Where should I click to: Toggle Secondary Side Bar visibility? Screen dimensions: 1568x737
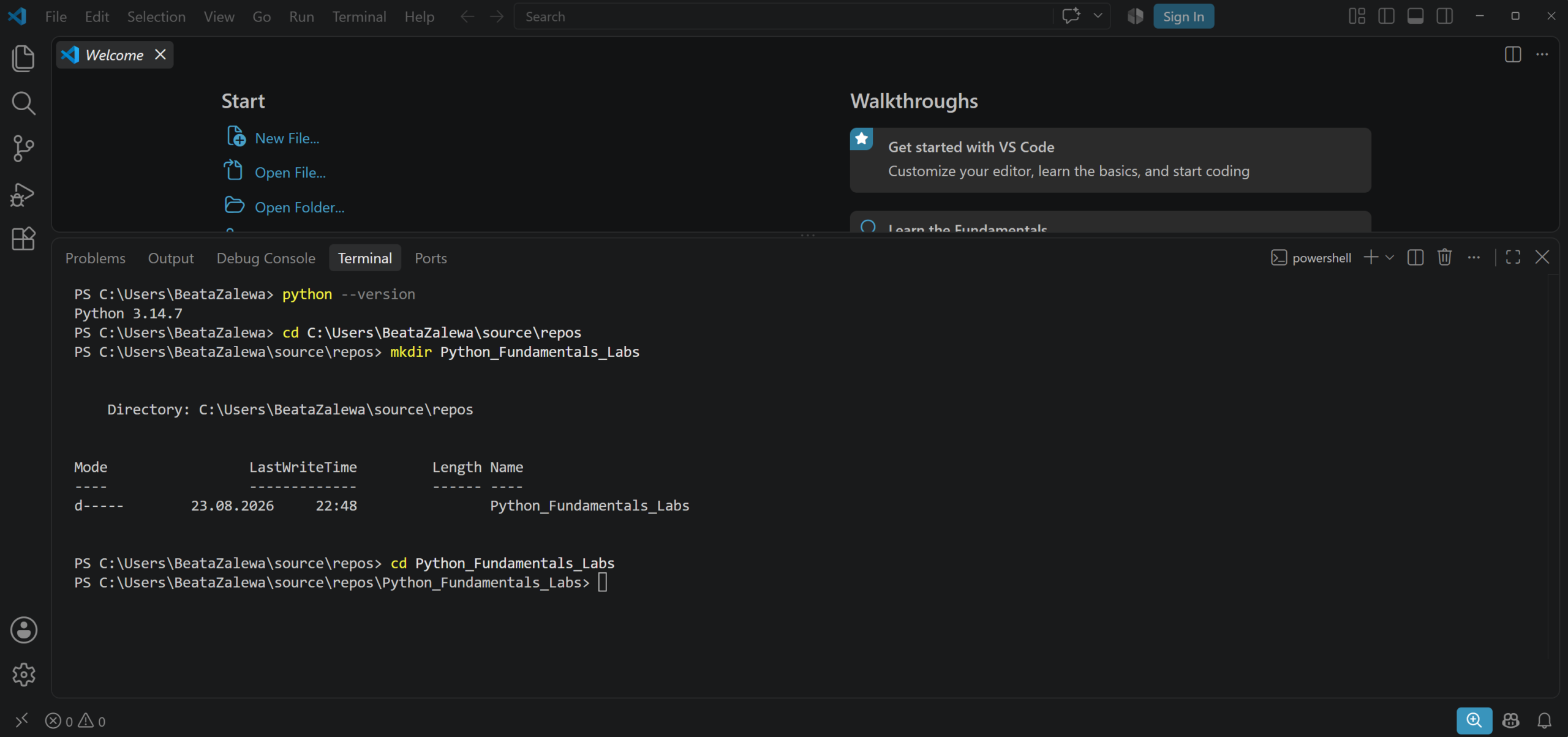1445,16
